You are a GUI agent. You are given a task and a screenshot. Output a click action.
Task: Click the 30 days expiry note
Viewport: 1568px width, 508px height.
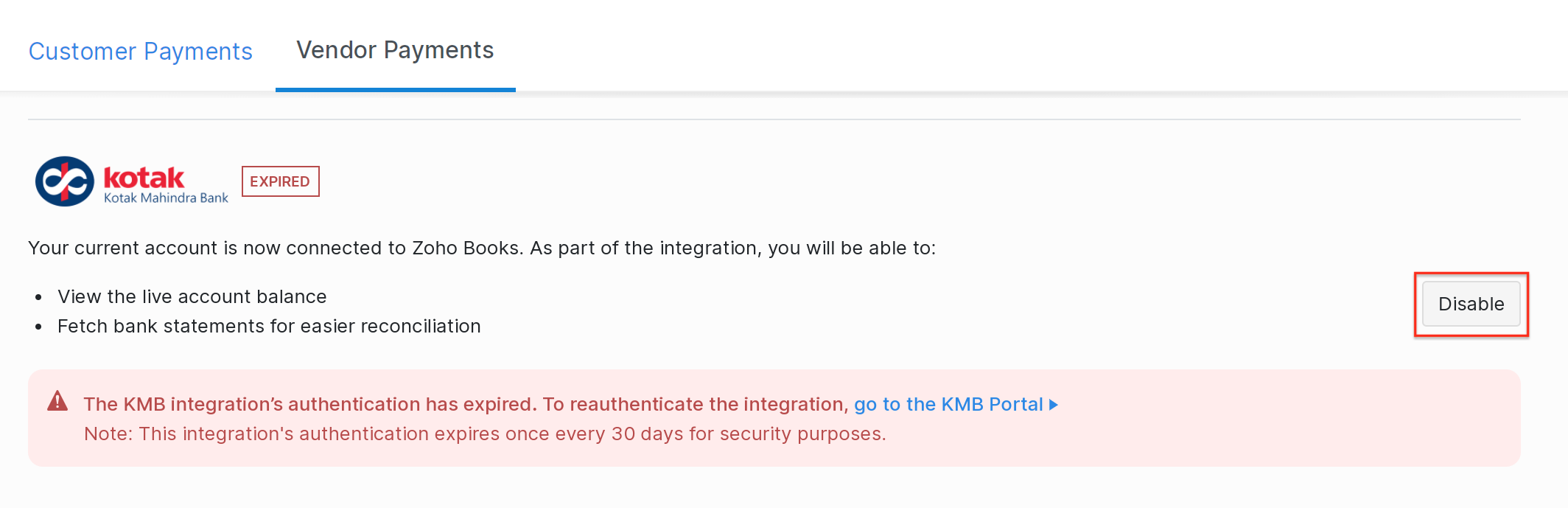pyautogui.click(x=485, y=434)
